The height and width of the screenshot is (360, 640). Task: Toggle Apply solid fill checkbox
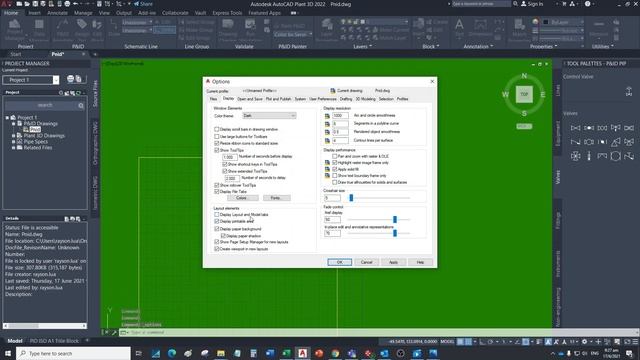[x=335, y=169]
